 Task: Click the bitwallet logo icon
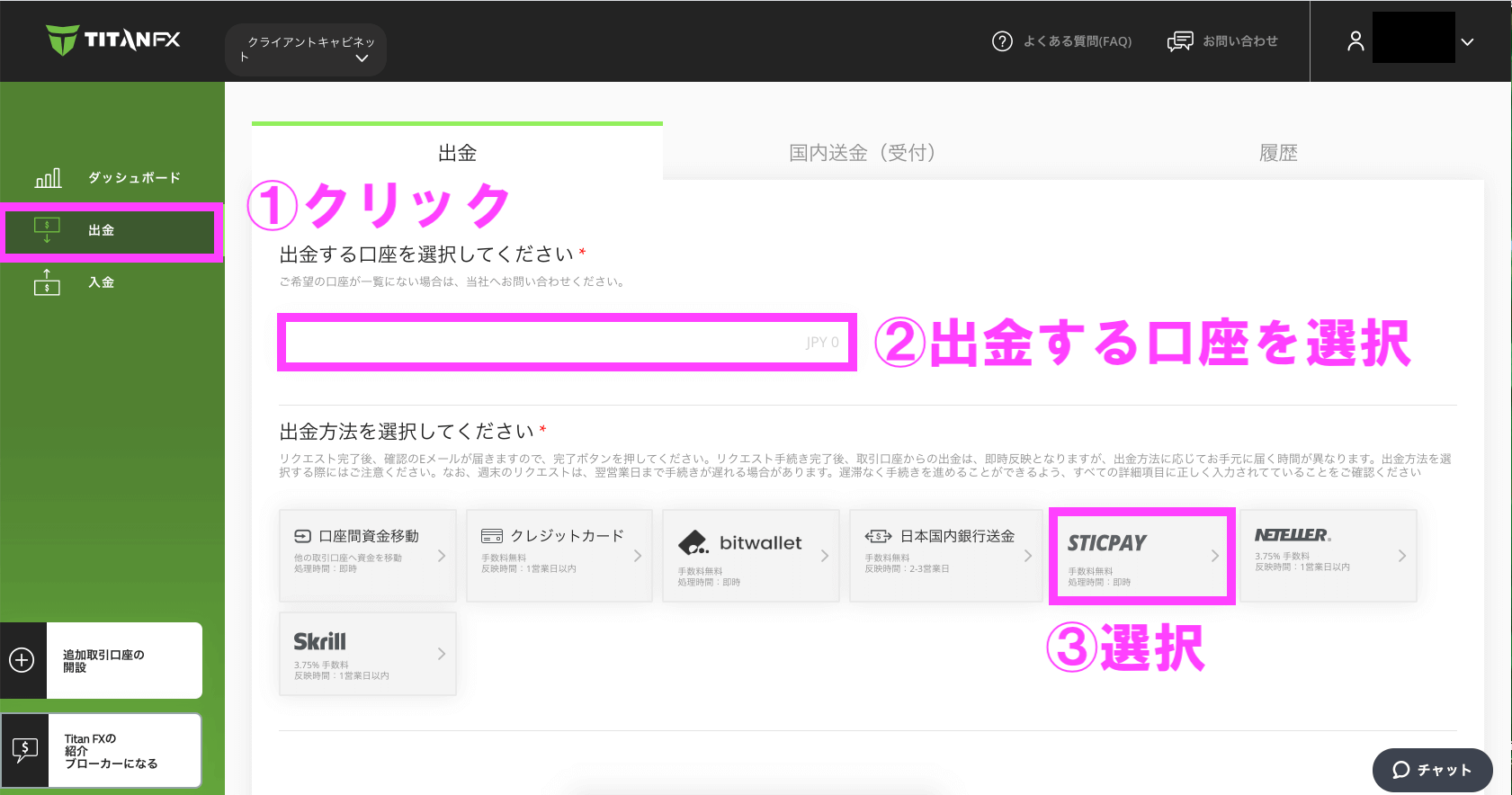(x=693, y=543)
